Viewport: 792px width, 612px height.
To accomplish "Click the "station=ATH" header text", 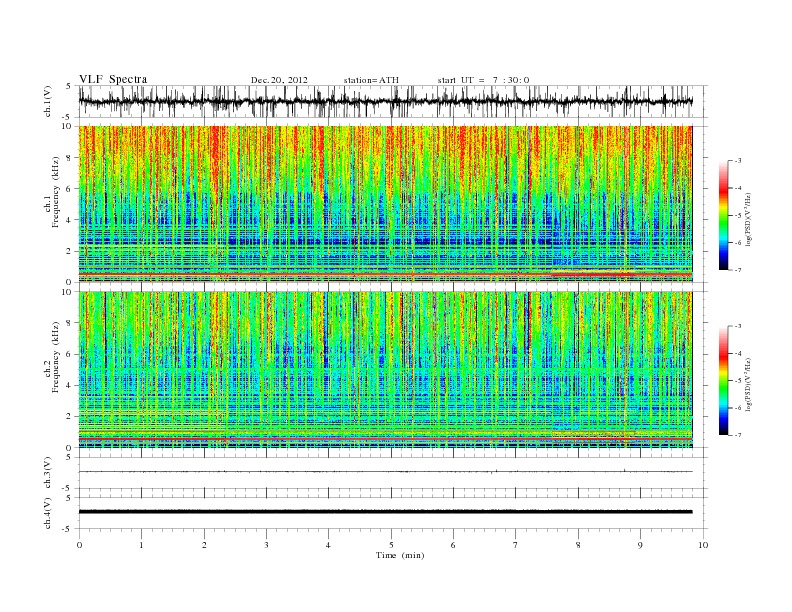I will [371, 80].
